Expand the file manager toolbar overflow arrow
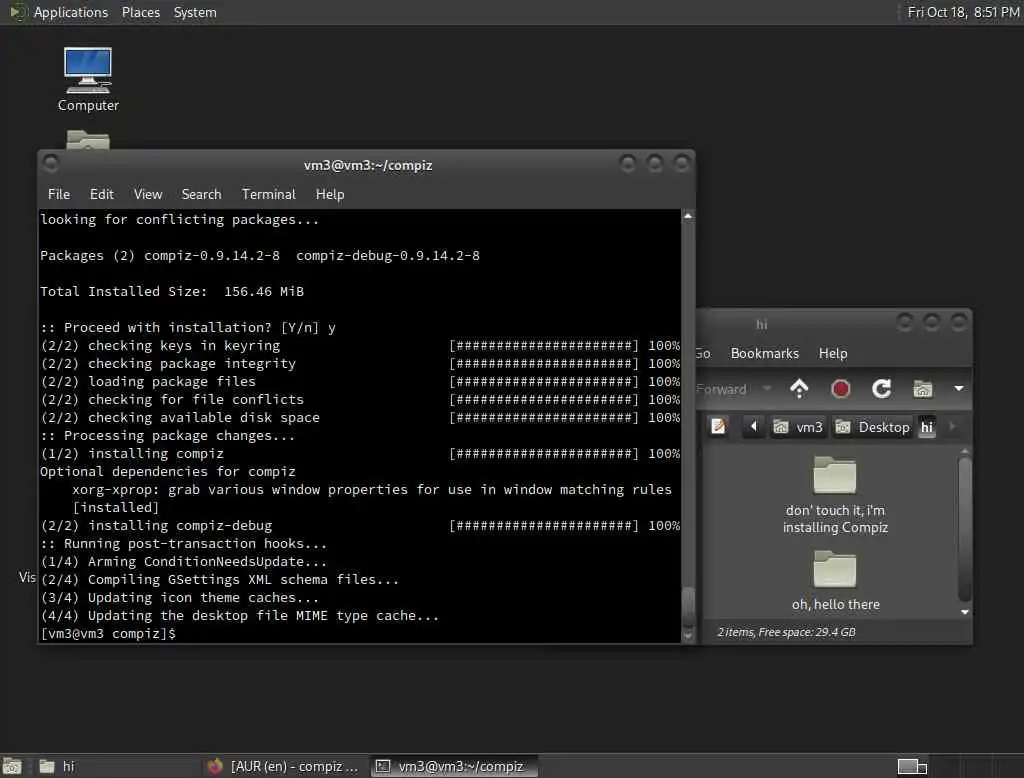 click(x=958, y=389)
